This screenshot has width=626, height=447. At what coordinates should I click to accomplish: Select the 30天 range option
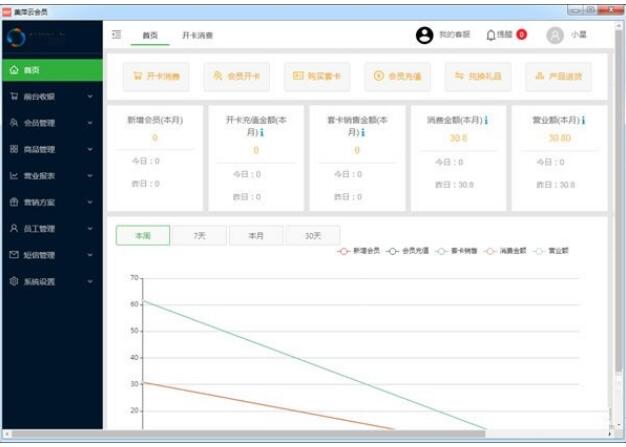pos(313,235)
